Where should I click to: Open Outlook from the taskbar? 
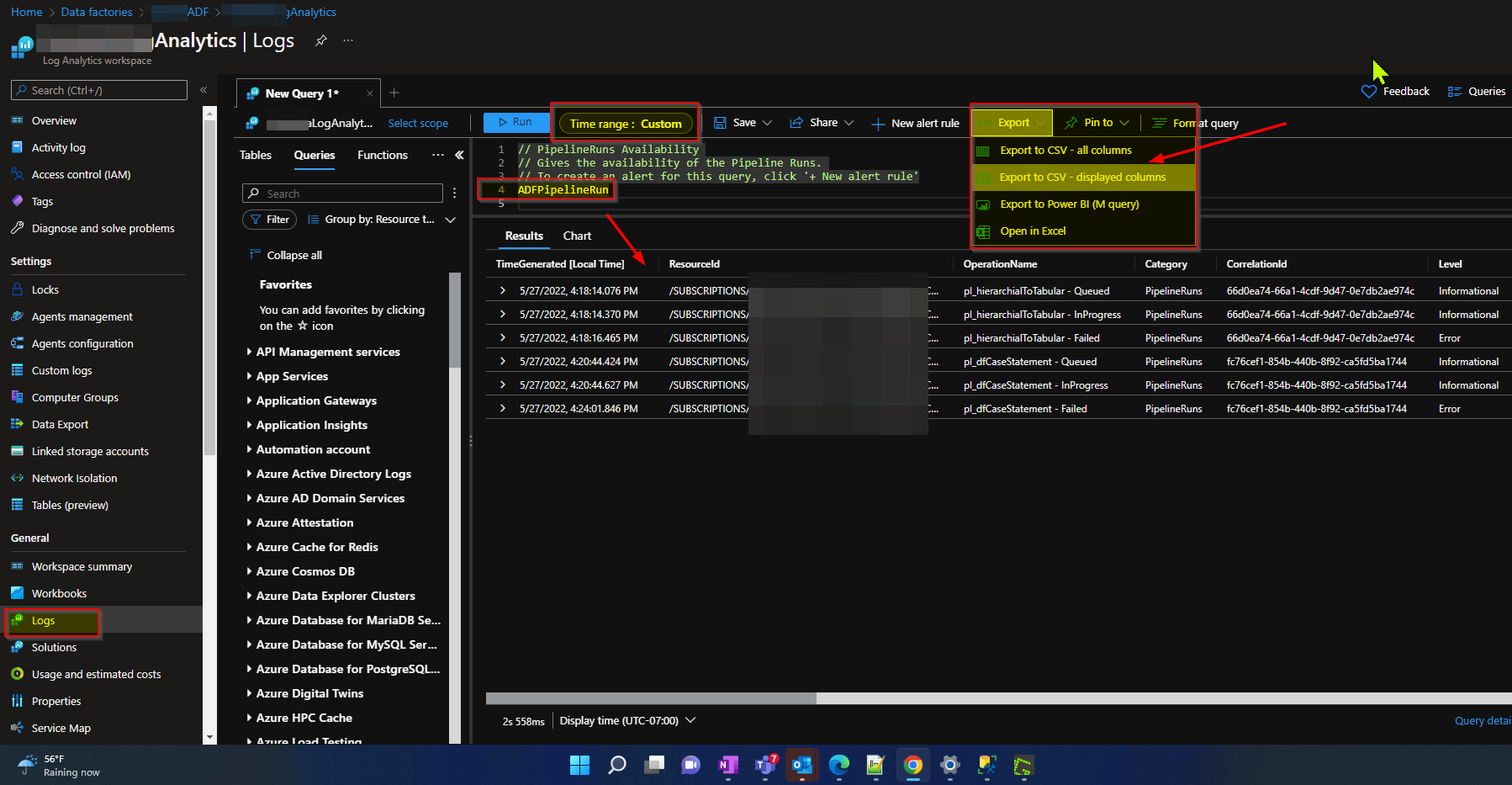point(801,765)
